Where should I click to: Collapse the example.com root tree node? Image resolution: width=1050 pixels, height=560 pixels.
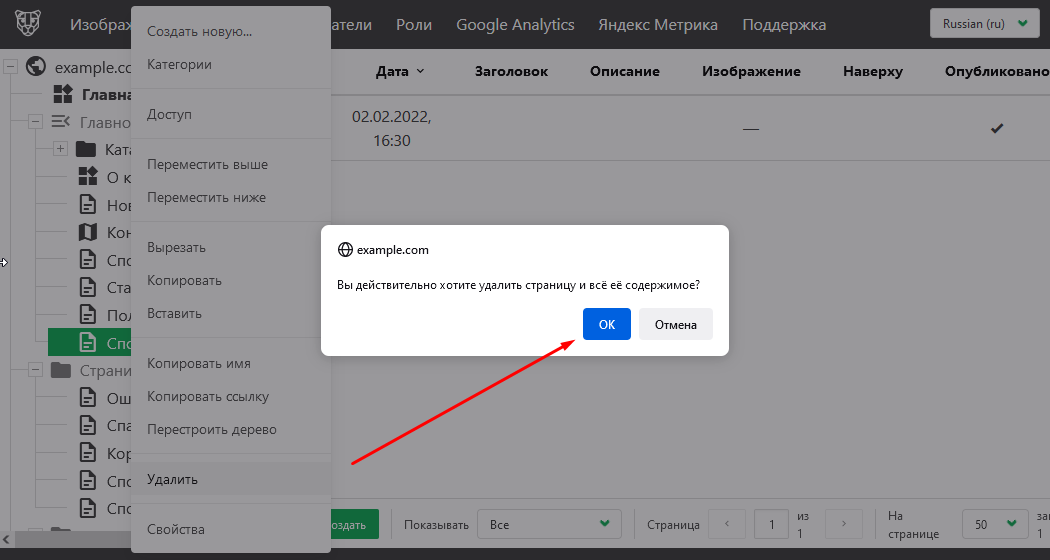(x=11, y=67)
